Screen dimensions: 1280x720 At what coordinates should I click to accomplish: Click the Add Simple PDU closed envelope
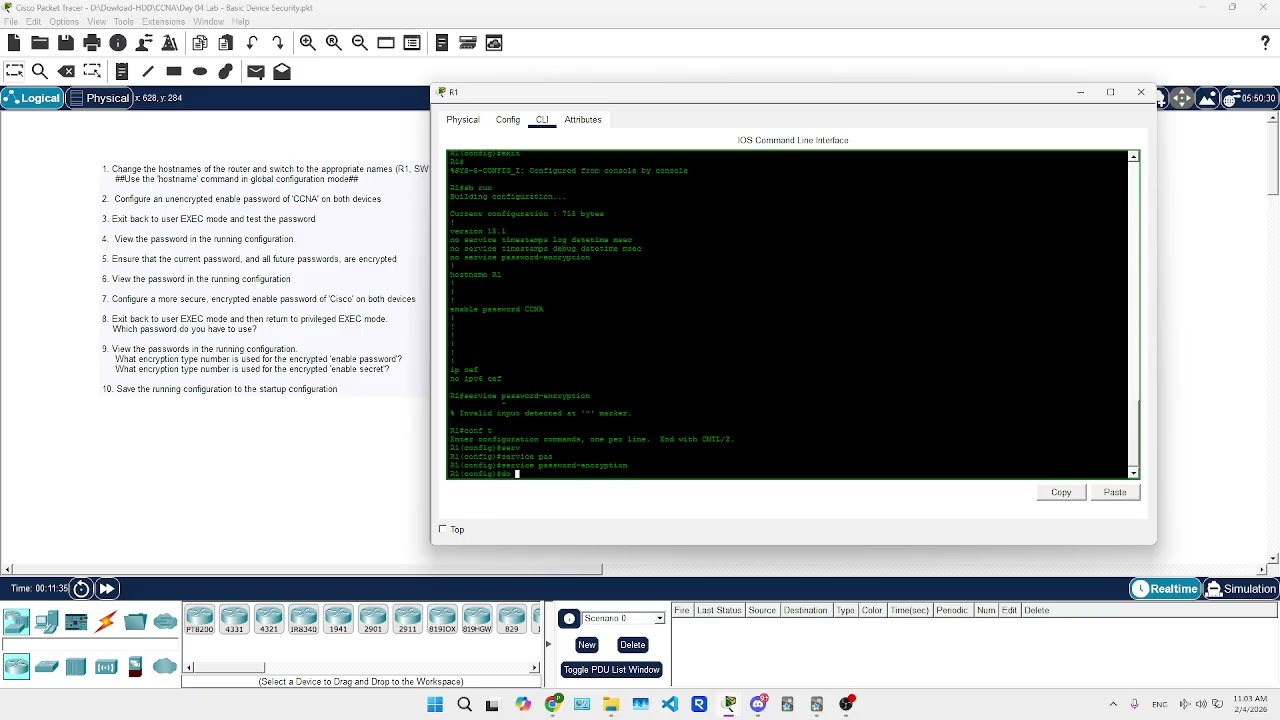click(x=256, y=71)
